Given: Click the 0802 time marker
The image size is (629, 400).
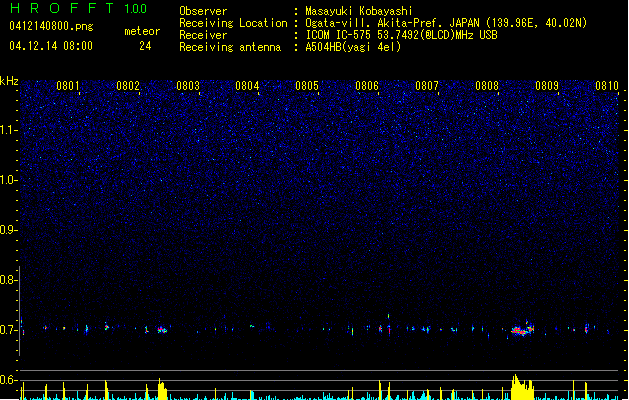Looking at the screenshot, I should point(128,86).
